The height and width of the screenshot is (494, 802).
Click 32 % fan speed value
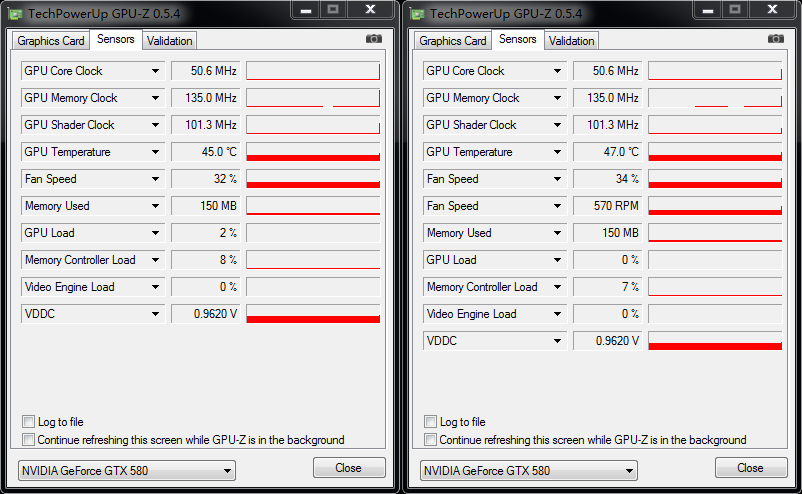click(x=206, y=179)
